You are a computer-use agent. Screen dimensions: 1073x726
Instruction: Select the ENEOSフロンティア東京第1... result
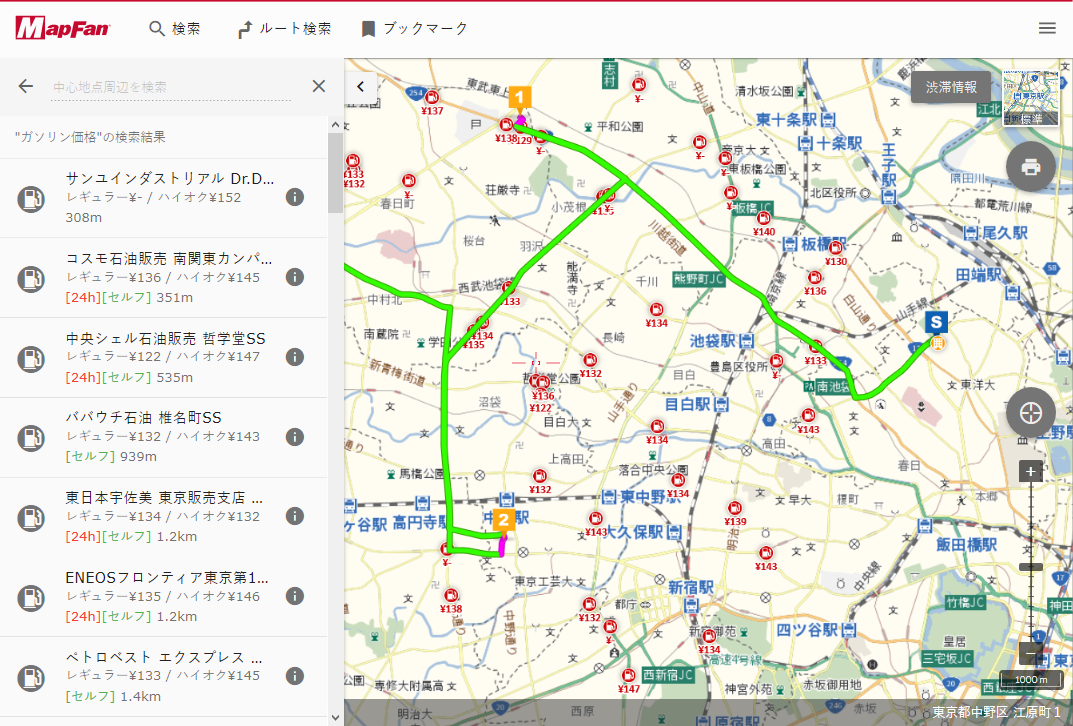pyautogui.click(x=164, y=597)
